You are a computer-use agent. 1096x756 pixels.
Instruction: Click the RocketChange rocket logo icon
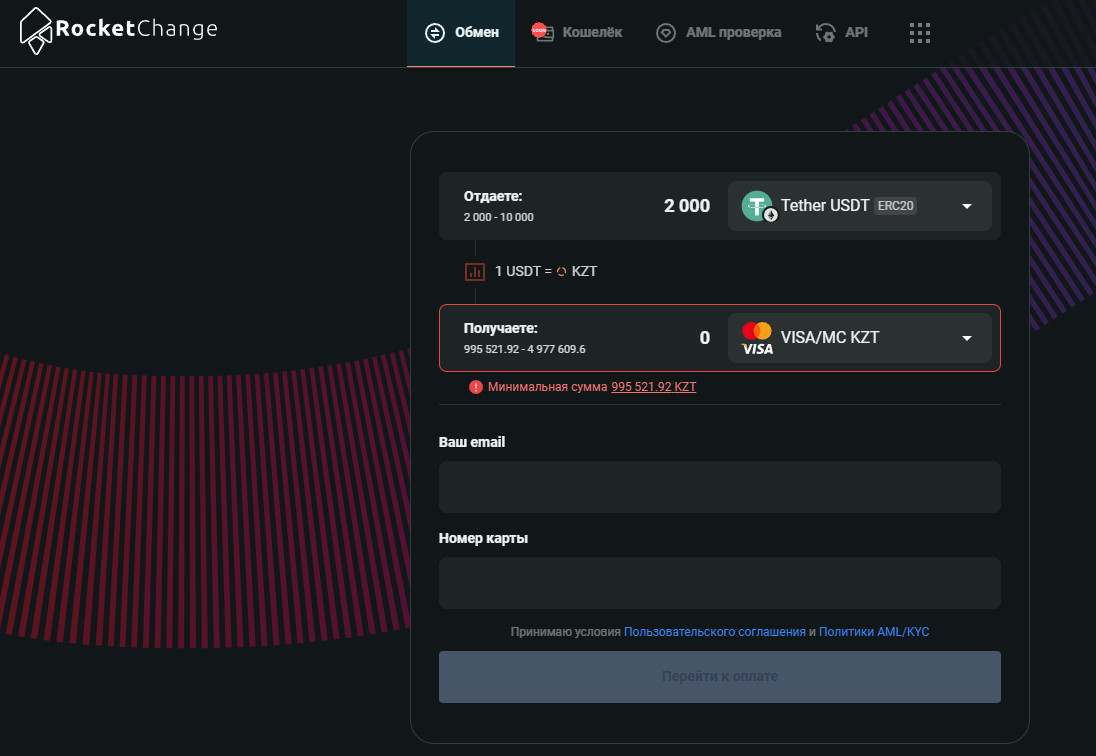click(x=36, y=31)
